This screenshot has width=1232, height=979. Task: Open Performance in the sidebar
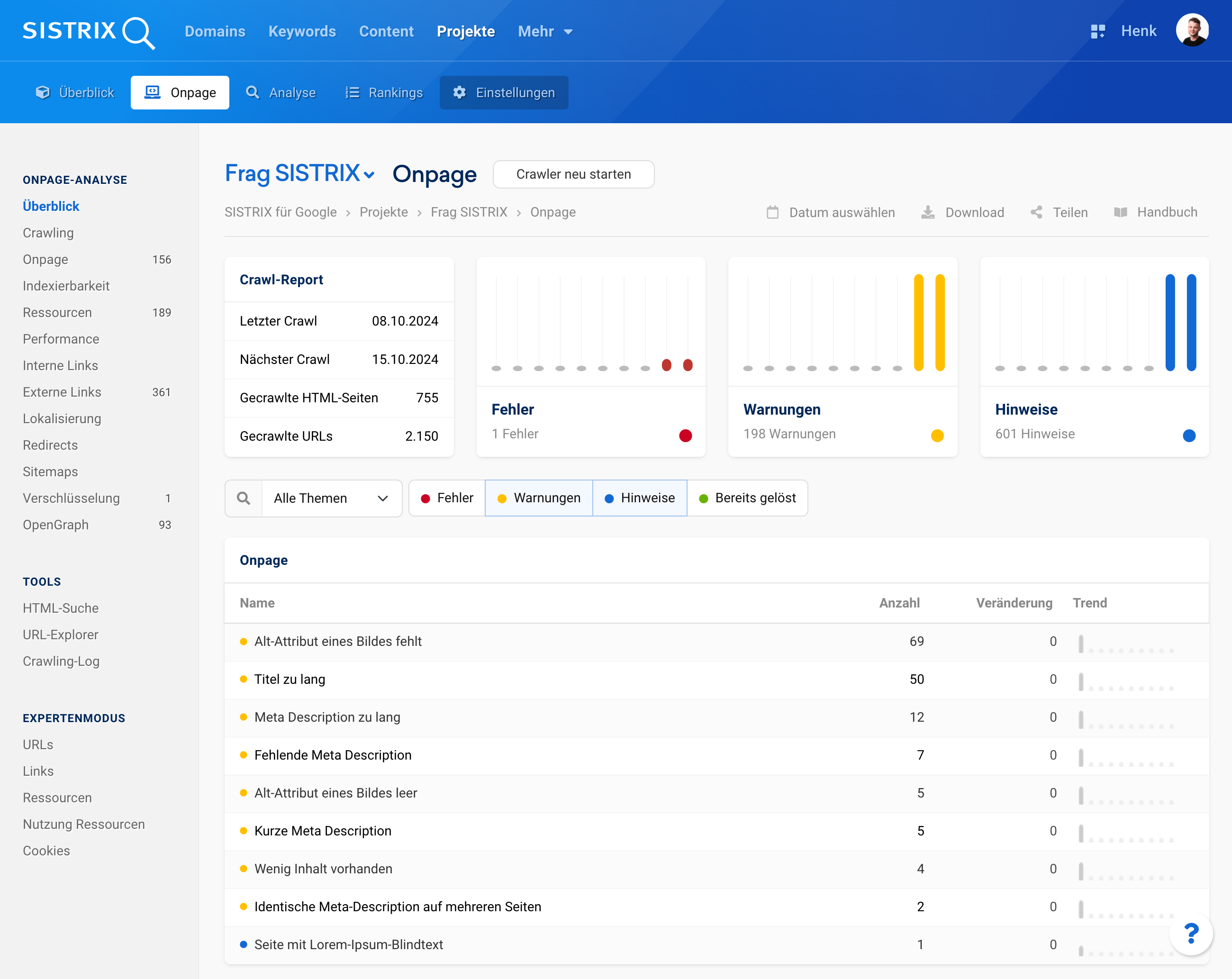pos(61,339)
